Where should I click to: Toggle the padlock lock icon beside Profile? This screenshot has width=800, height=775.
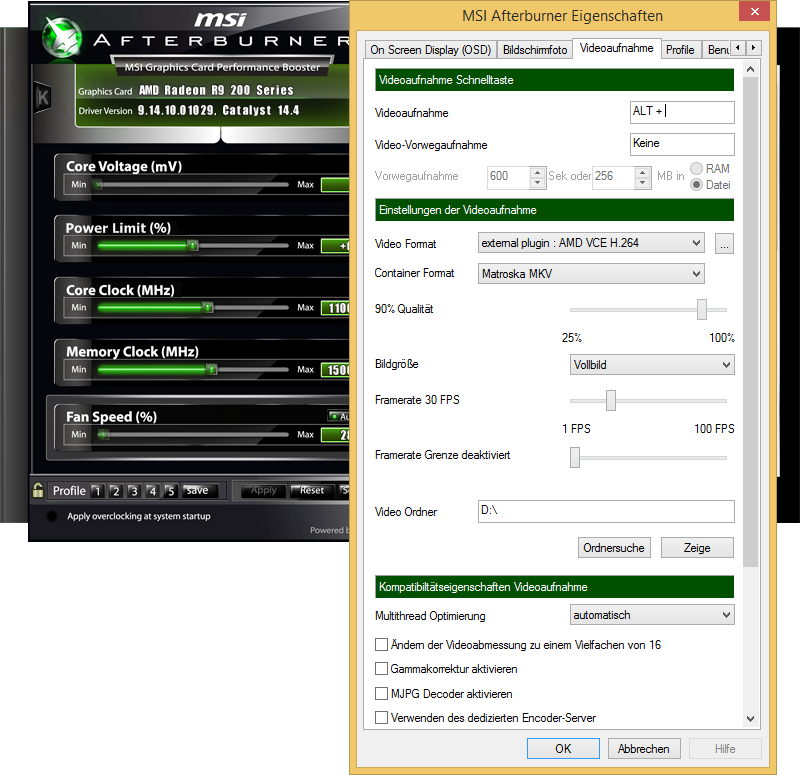[x=38, y=490]
